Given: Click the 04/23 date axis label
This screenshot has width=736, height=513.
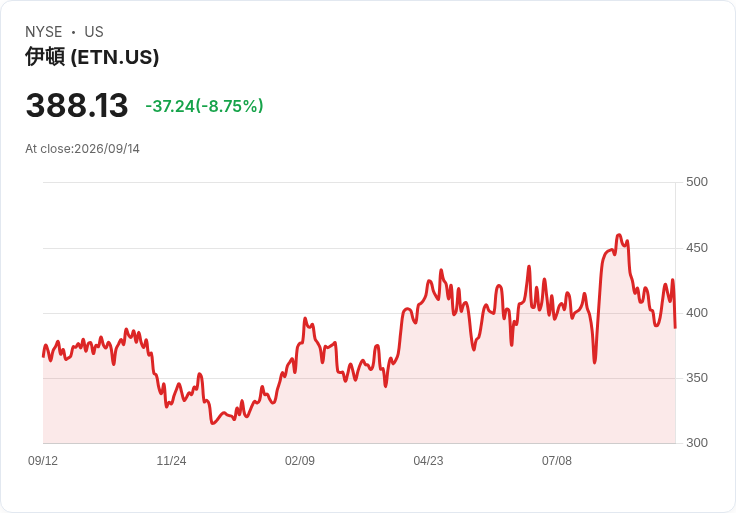Looking at the screenshot, I should point(428,461).
